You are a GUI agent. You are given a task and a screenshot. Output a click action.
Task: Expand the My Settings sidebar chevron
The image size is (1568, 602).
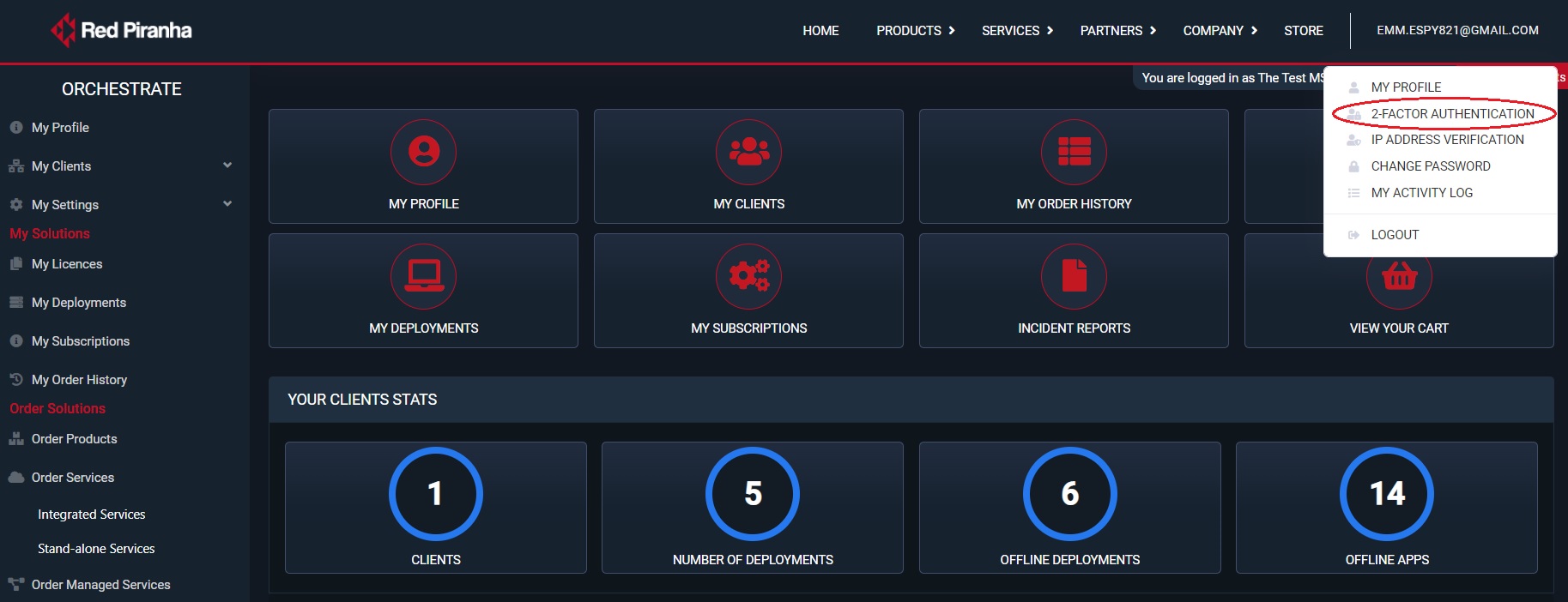click(x=227, y=203)
